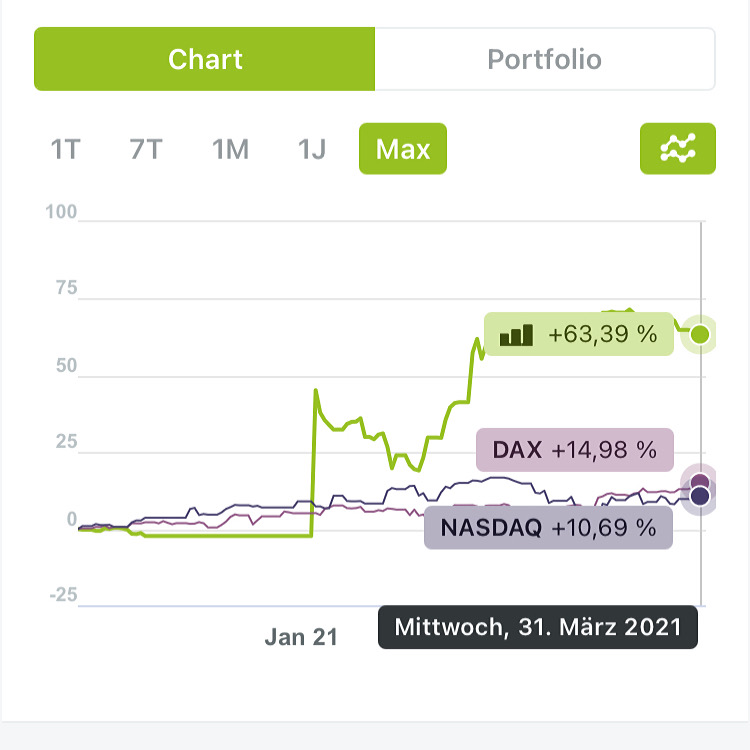
Task: Click the +63,39 % portfolio performance label
Action: (578, 335)
